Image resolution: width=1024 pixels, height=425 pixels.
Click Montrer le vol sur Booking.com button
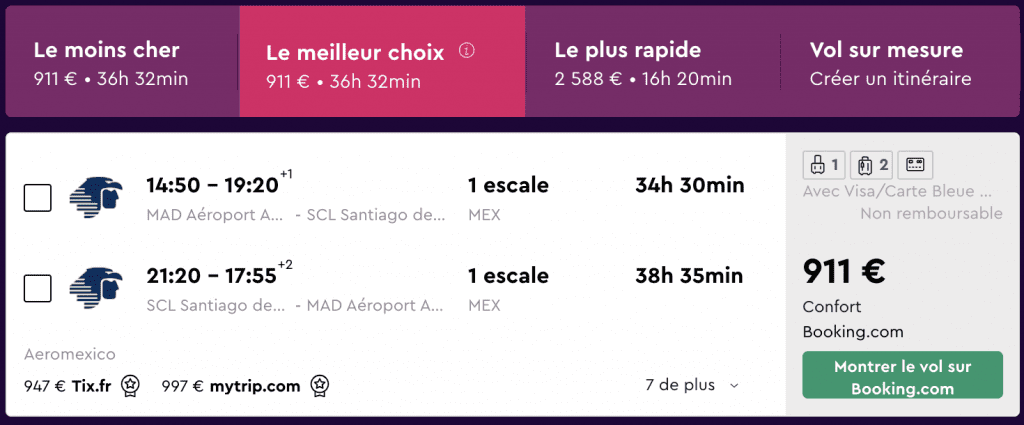[902, 375]
